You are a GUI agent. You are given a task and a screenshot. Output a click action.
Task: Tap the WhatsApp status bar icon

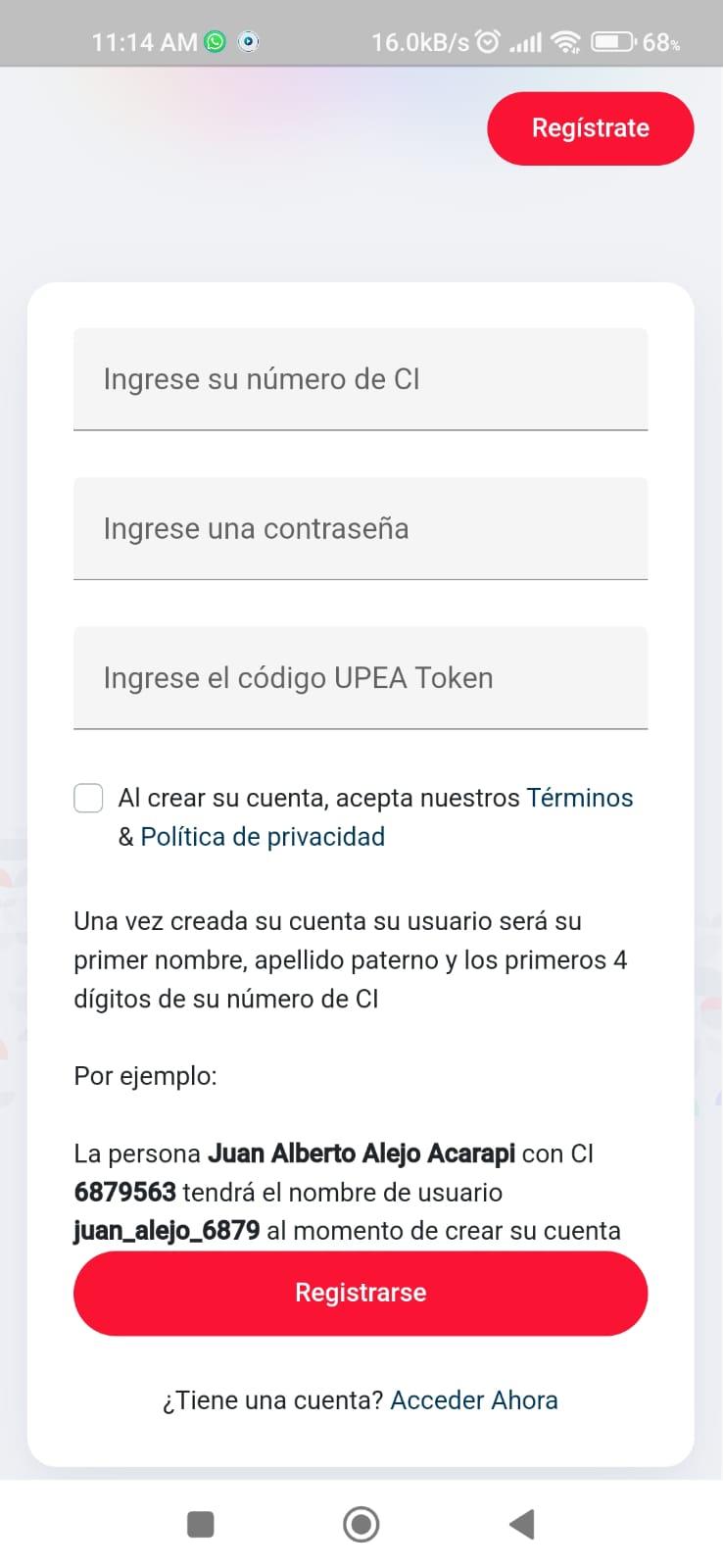click(215, 41)
